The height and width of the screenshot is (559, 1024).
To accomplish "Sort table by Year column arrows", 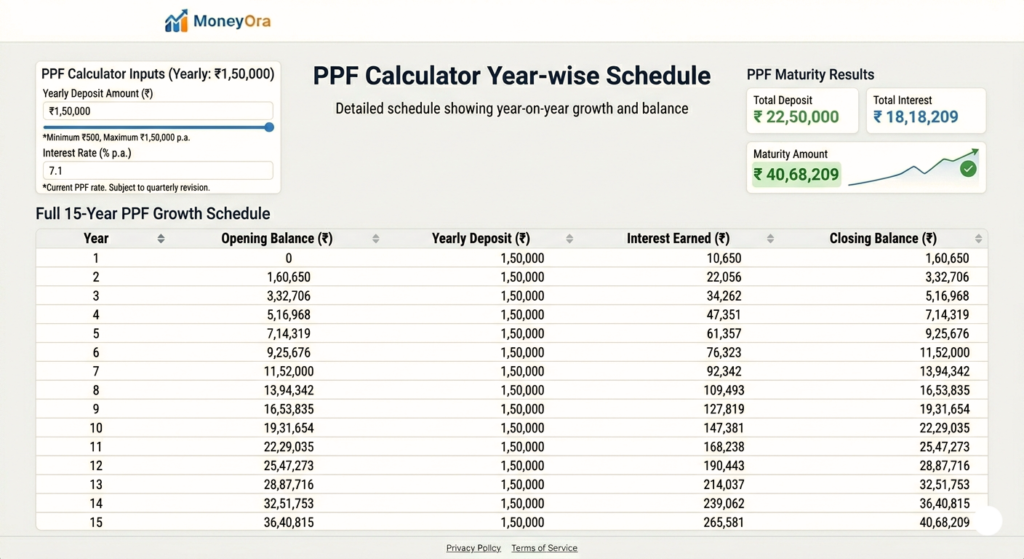I will 161,239.
